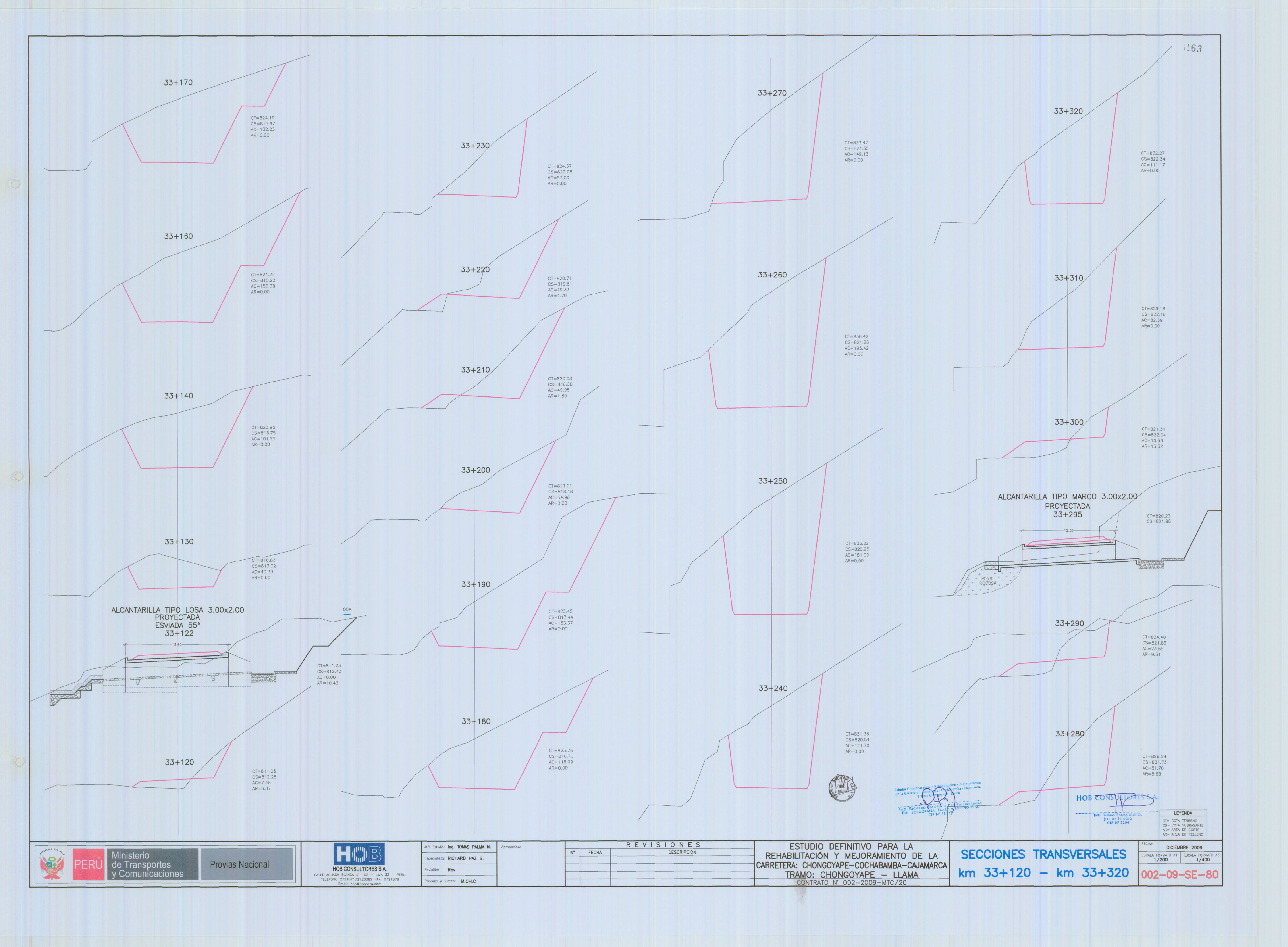
Task: Click the name RICHARD PAZ S.
Action: click(465, 859)
